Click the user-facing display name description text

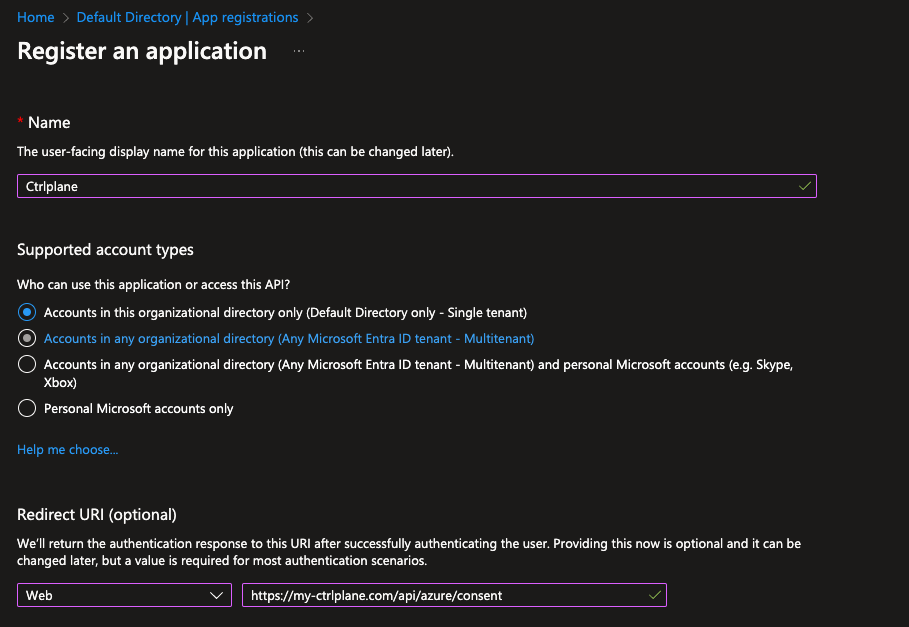(x=235, y=152)
